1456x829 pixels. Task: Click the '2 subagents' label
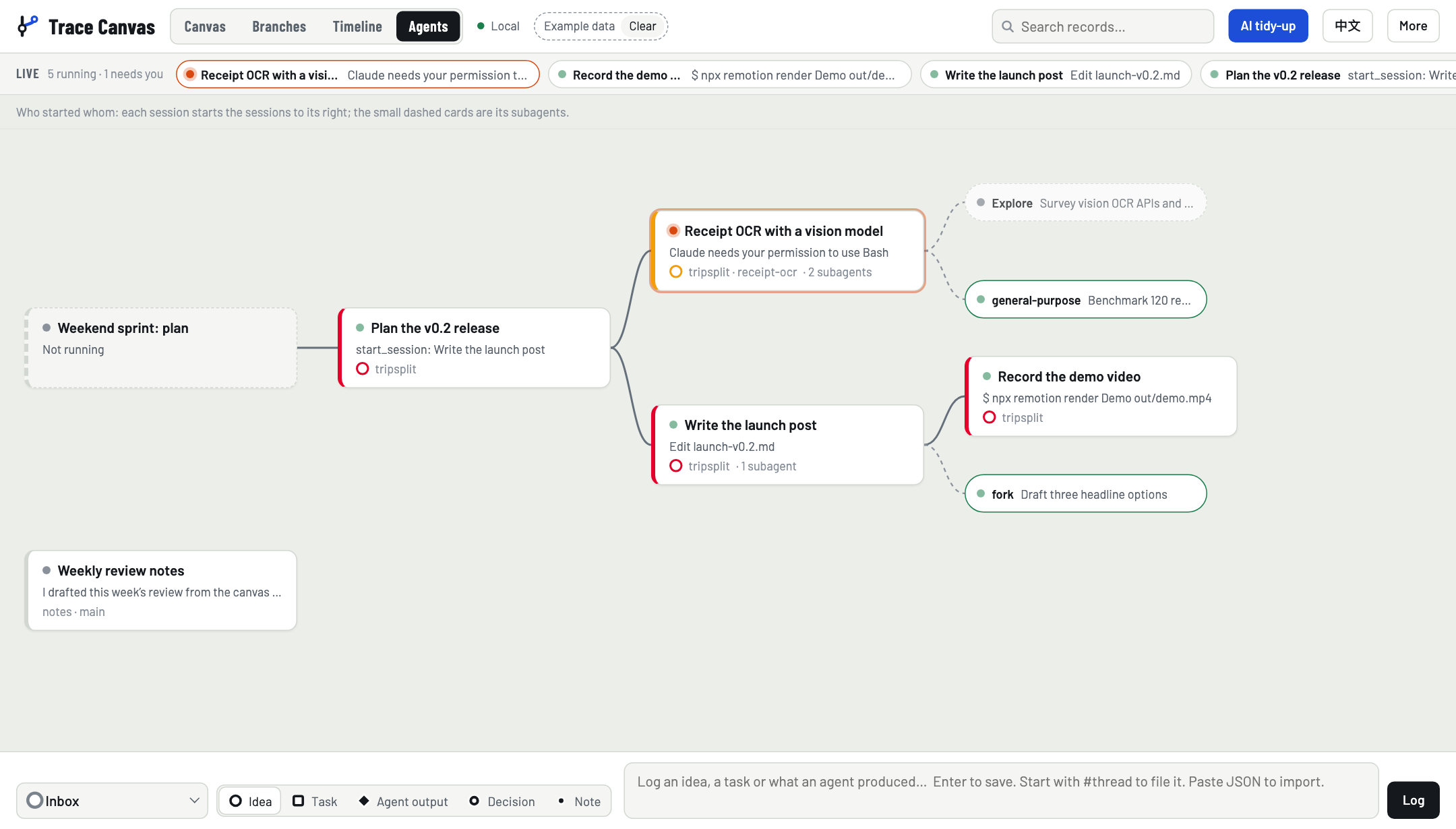[839, 272]
